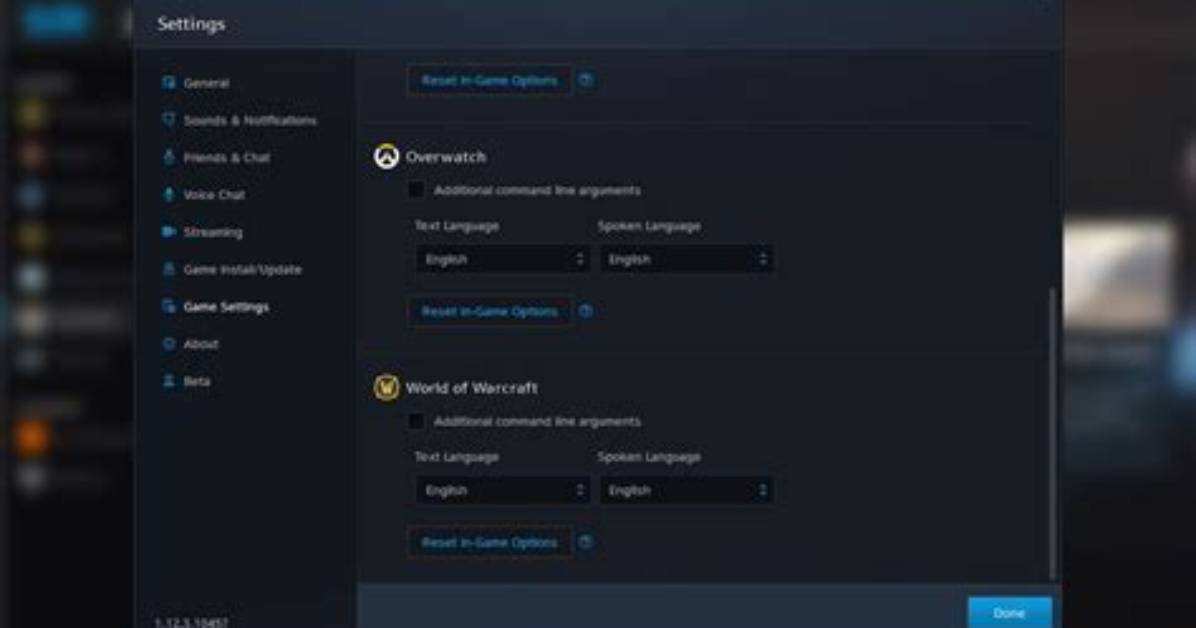The image size is (1196, 628).
Task: Open help icon beside World of Warcraft reset button
Action: [x=586, y=542]
